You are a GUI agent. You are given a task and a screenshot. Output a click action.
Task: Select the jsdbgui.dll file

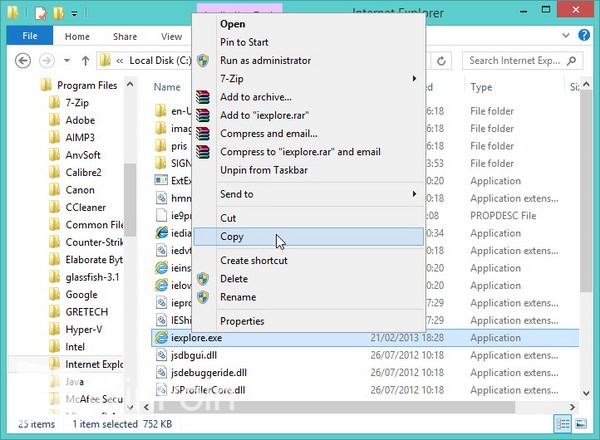click(x=194, y=355)
